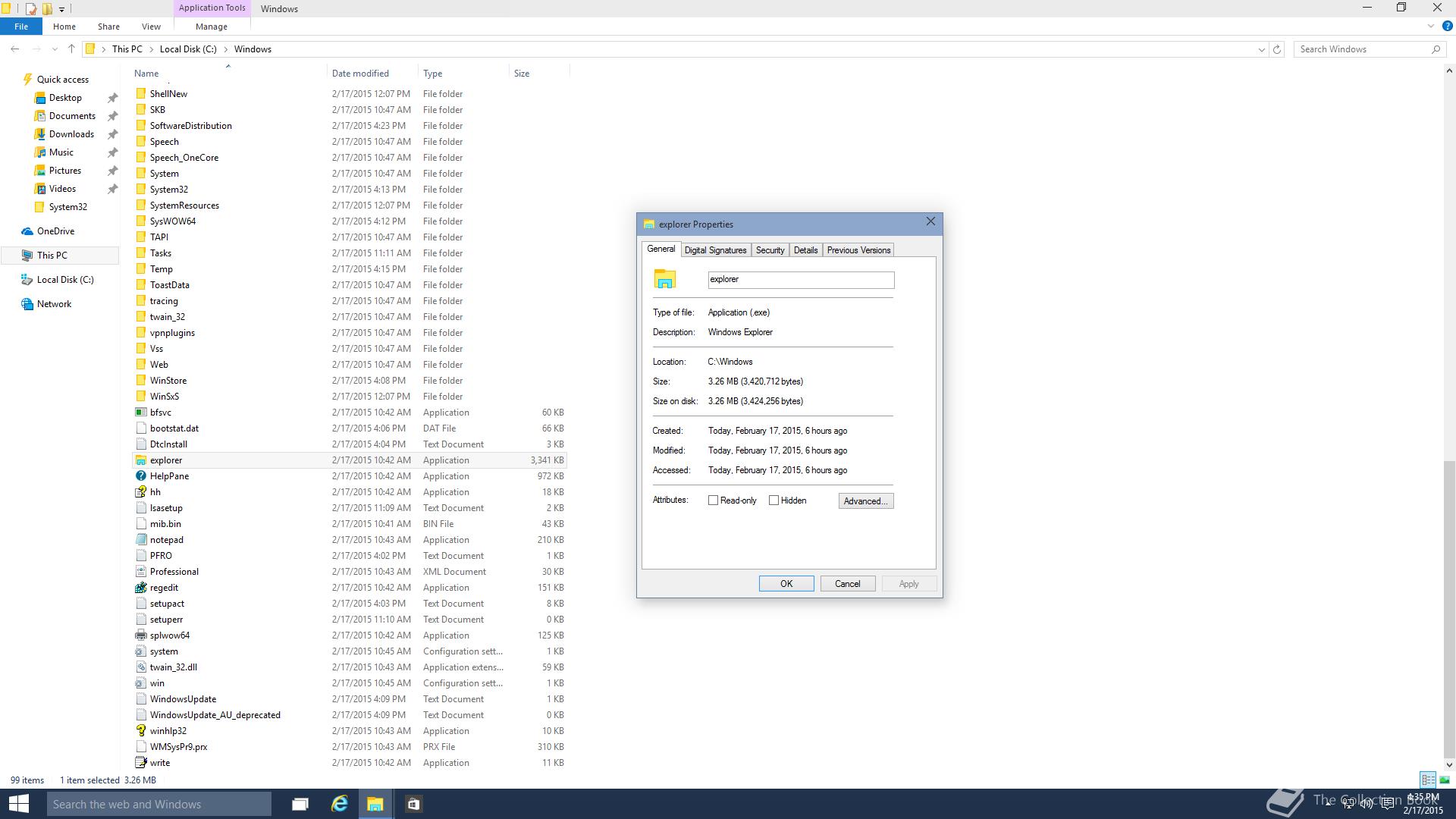Expand the ribbon with the chevron
This screenshot has width=1456, height=819.
point(1430,26)
